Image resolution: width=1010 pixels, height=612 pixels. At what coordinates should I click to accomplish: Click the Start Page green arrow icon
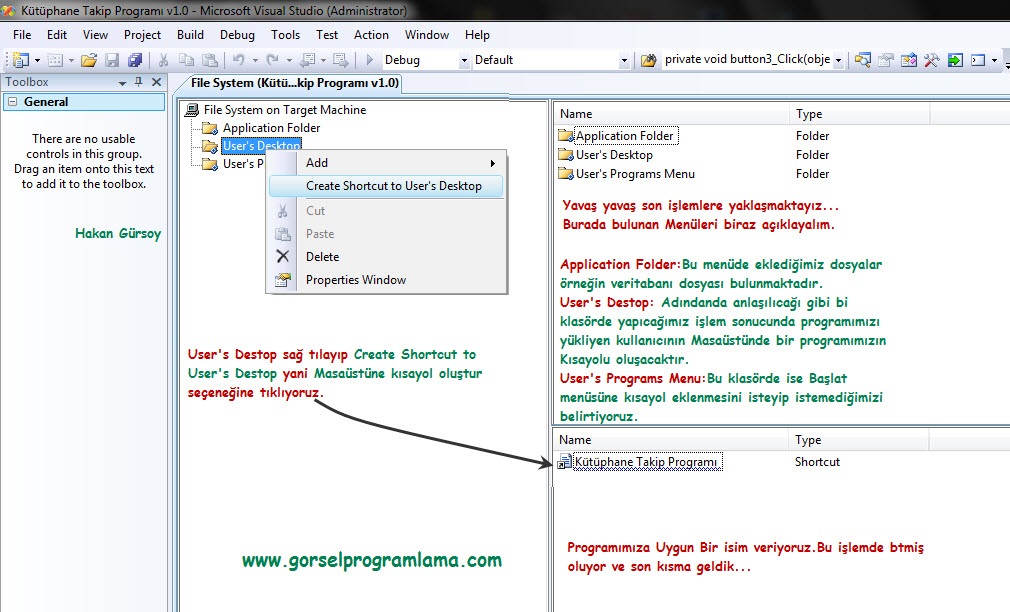[x=955, y=60]
